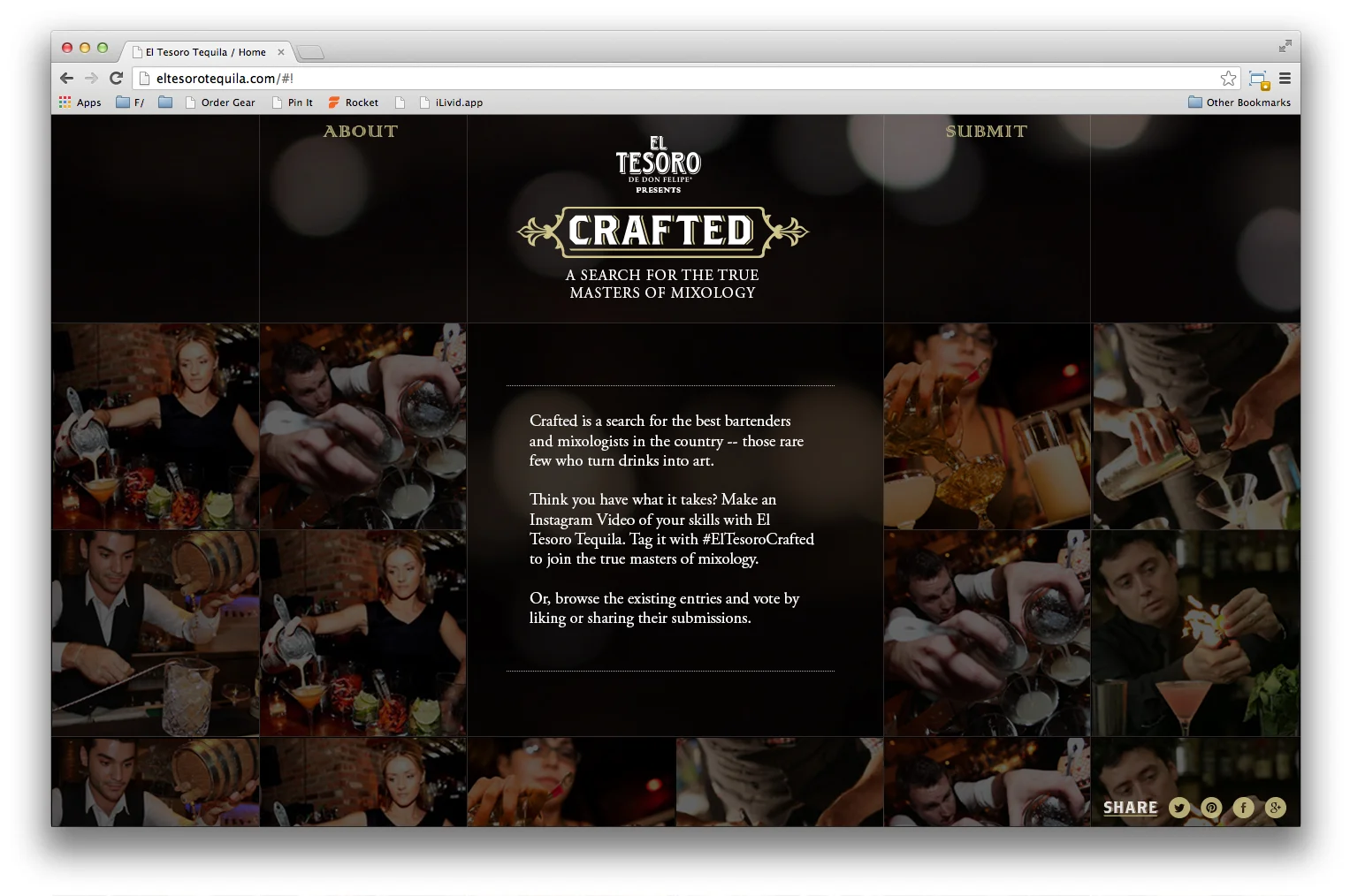This screenshot has height=896, width=1350.
Task: Expand Other Bookmarks folder
Action: pyautogui.click(x=1239, y=103)
